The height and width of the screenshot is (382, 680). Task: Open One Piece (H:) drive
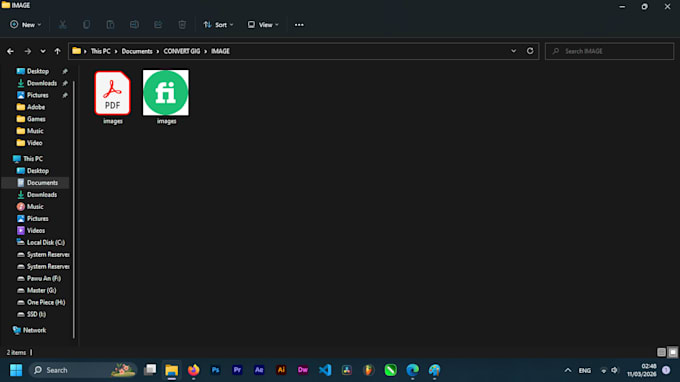click(46, 302)
